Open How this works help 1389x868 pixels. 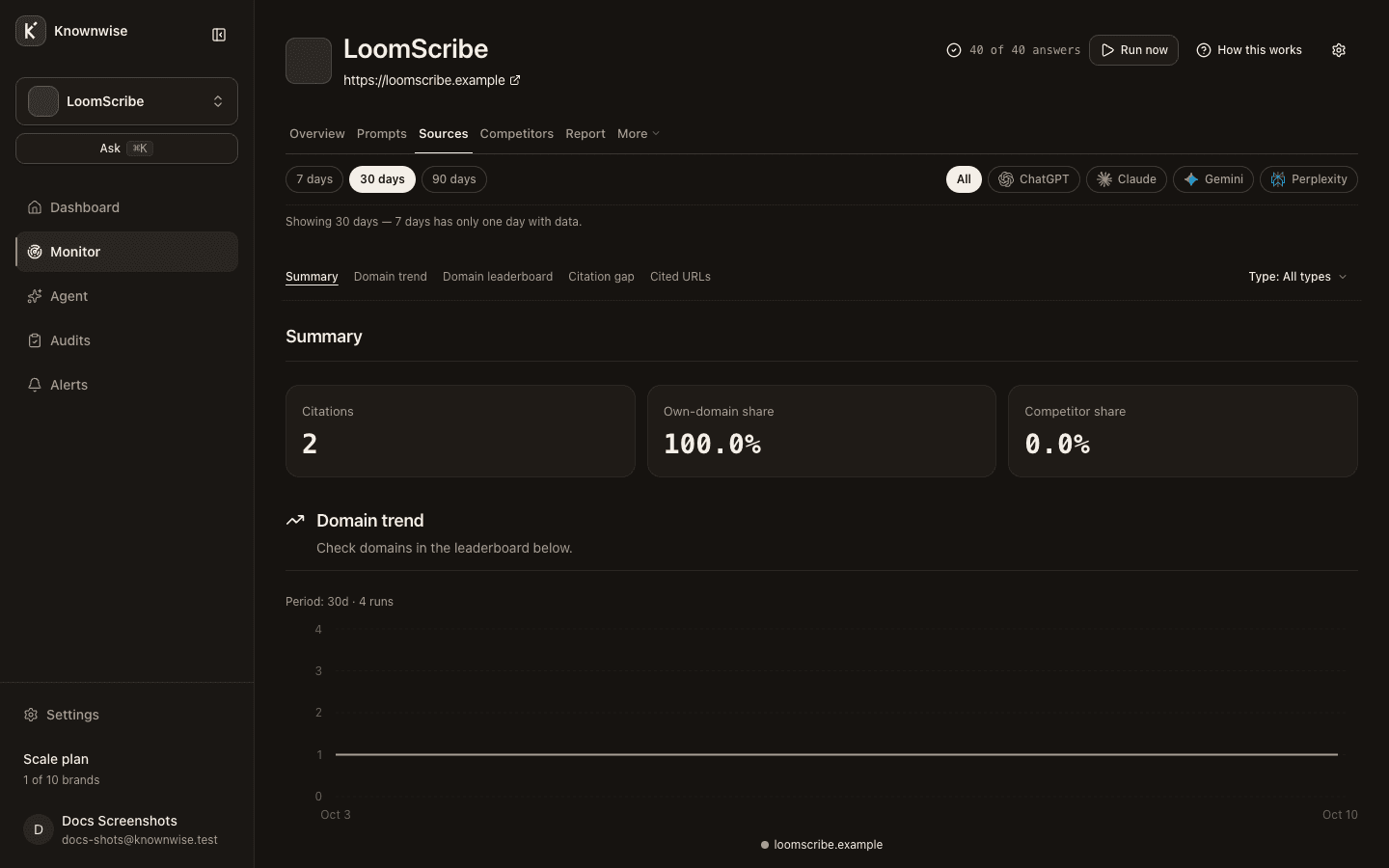pyautogui.click(x=1249, y=50)
